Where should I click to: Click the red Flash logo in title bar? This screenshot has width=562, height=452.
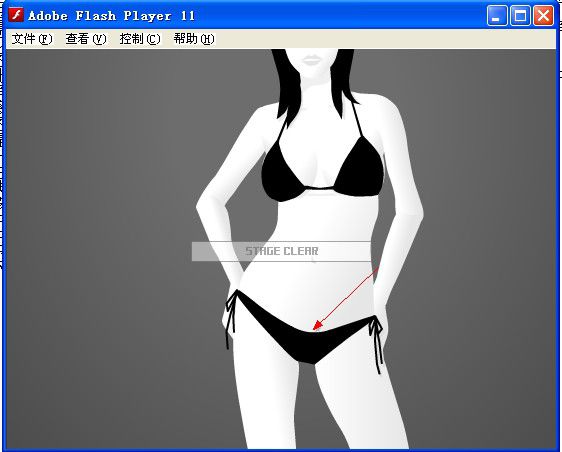(16, 15)
